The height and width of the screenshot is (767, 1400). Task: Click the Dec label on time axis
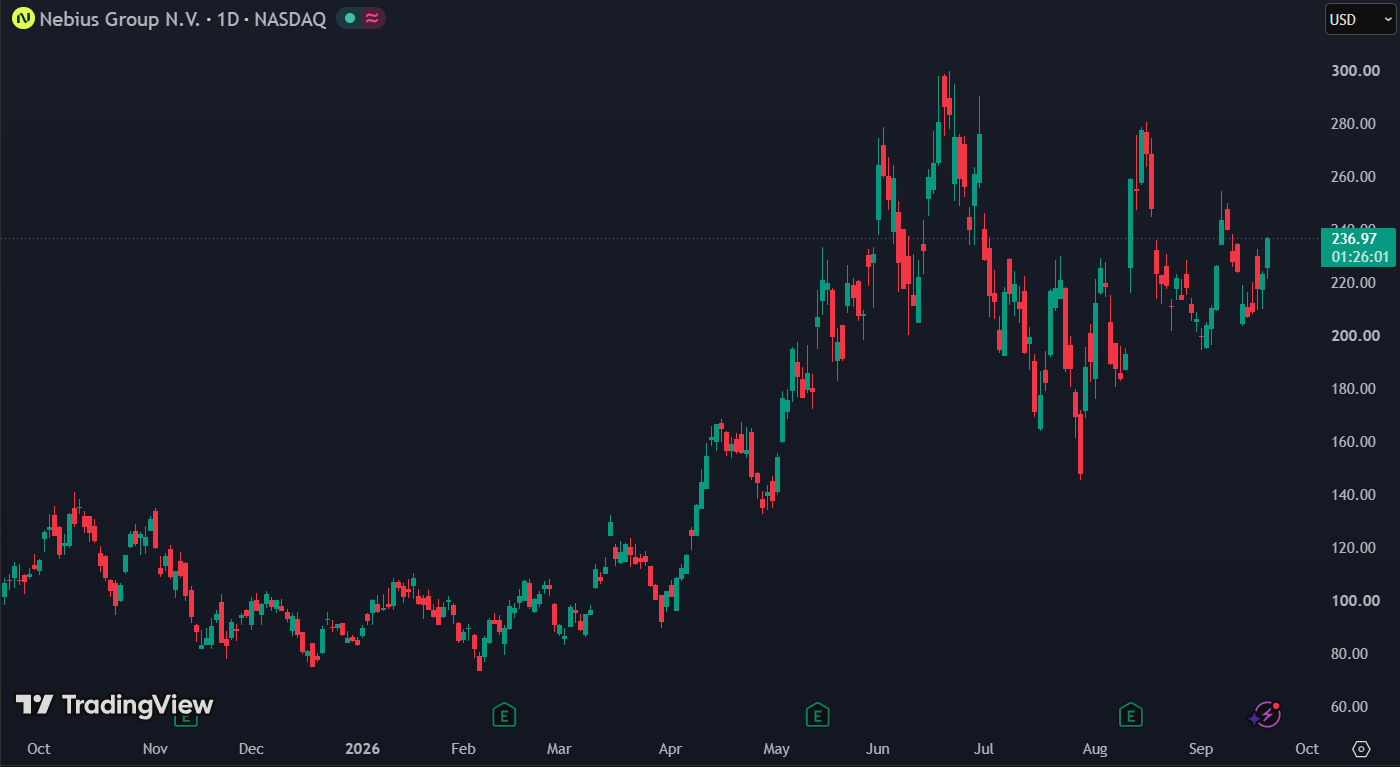pyautogui.click(x=251, y=749)
